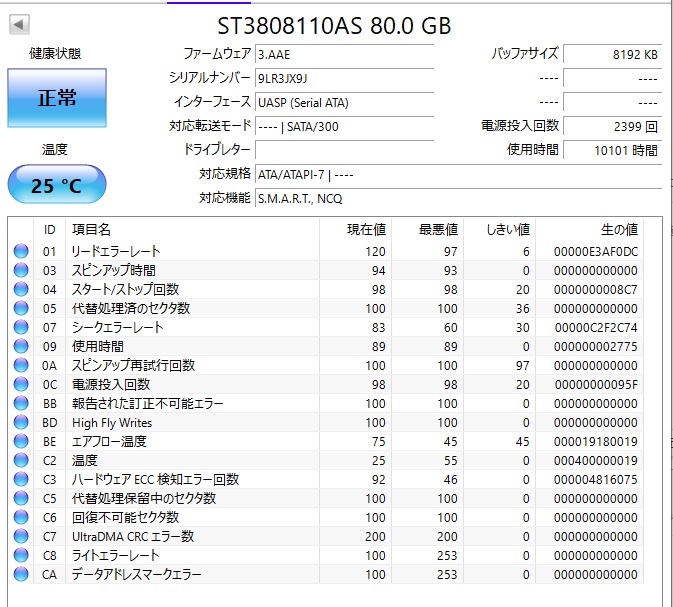This screenshot has width=673, height=607.
Task: Select the disk title ST3808110AS 80.0 GB
Action: click(x=334, y=26)
